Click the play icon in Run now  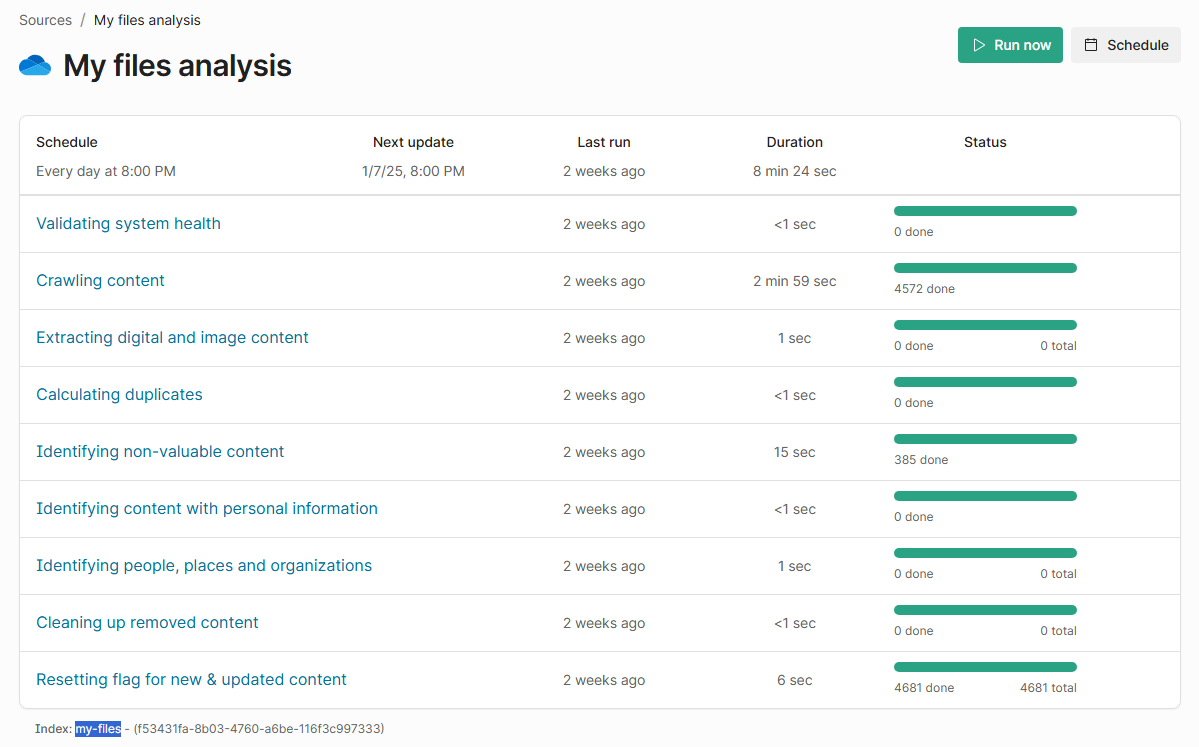pos(979,45)
